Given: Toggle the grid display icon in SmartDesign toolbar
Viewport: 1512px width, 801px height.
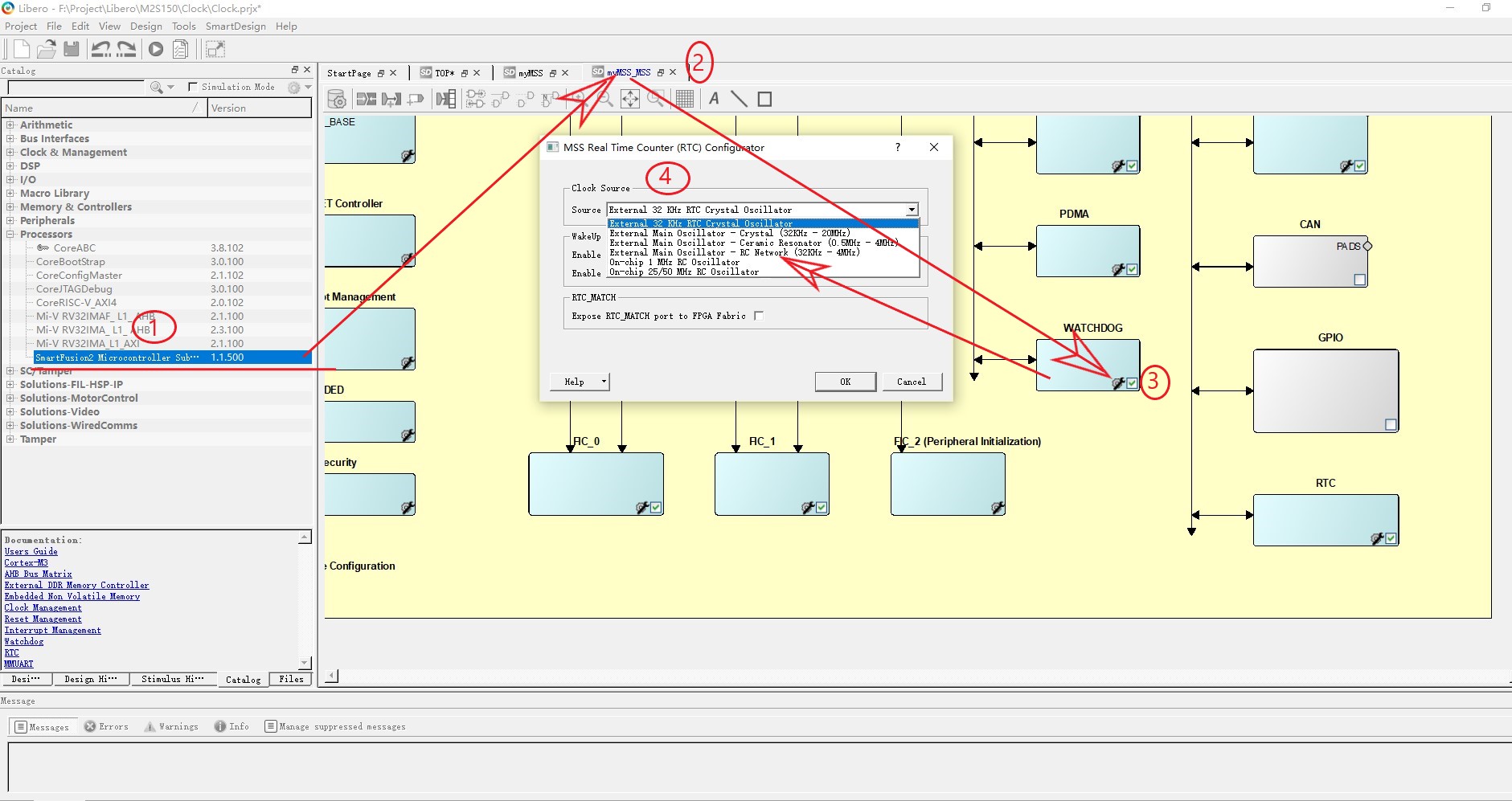Looking at the screenshot, I should pos(684,99).
